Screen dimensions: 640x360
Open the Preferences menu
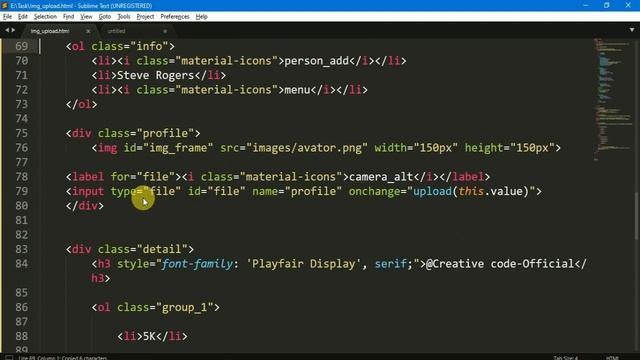(175, 17)
